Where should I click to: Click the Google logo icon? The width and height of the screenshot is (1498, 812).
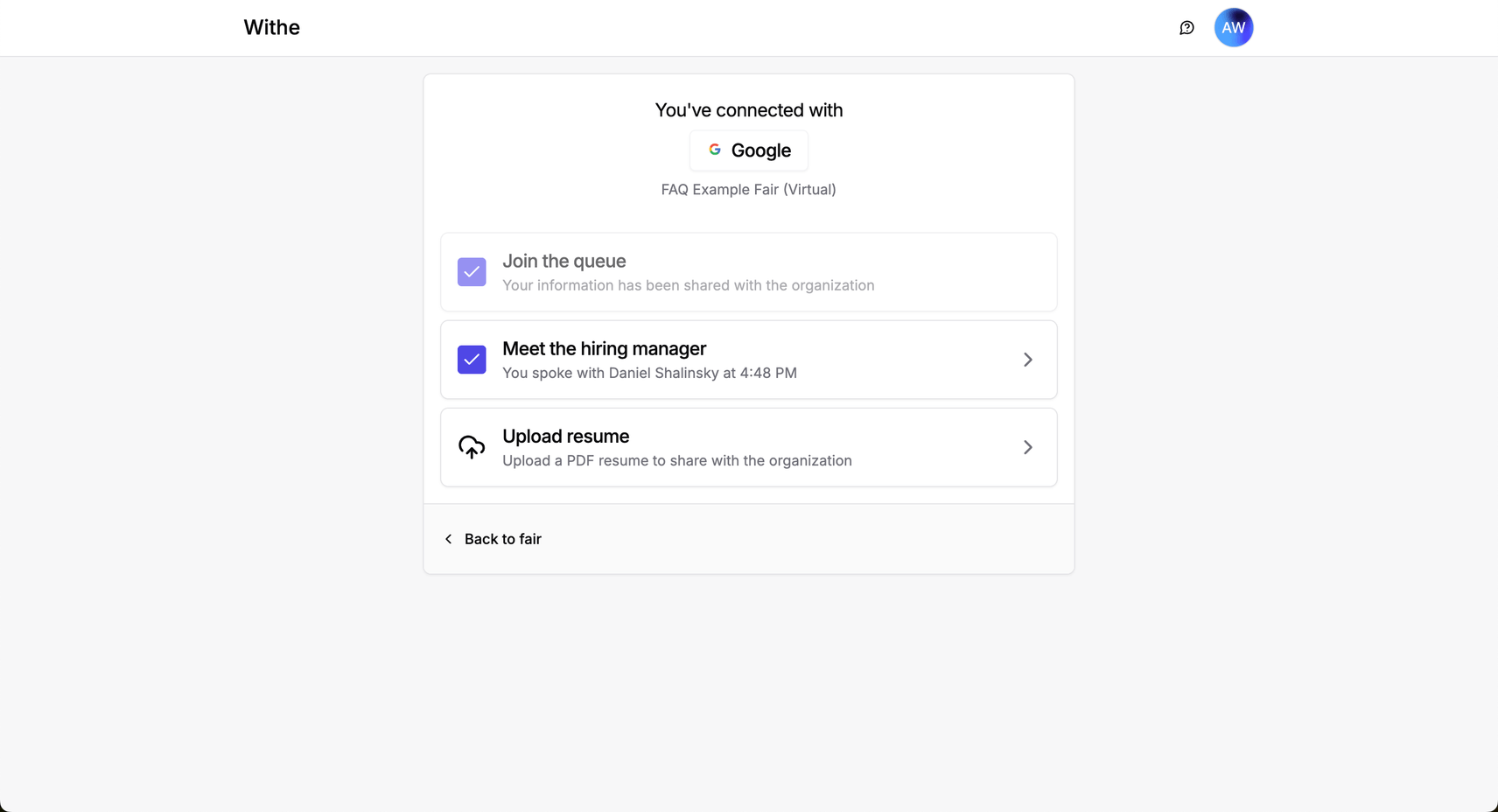pos(715,150)
